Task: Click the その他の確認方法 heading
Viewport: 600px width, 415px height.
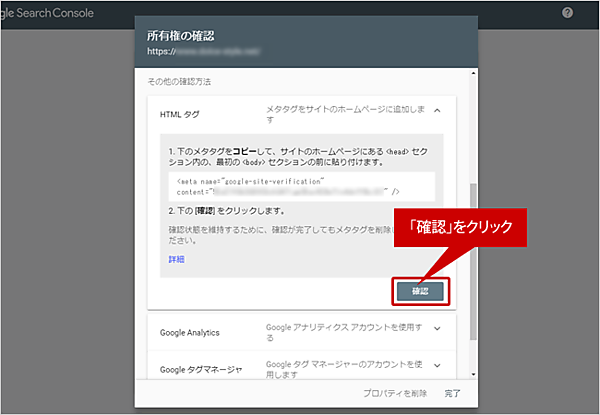Action: click(x=179, y=81)
